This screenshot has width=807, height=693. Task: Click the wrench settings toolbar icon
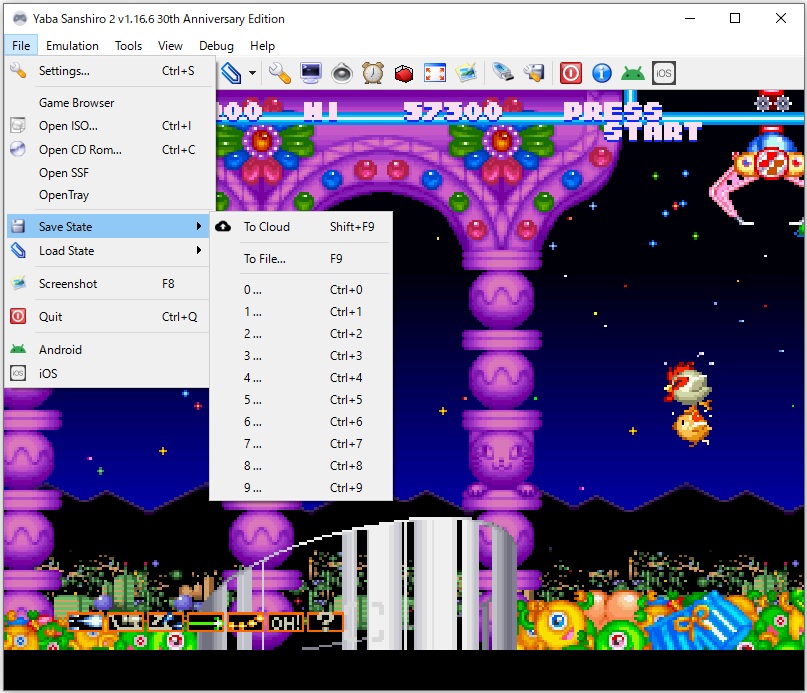(x=279, y=73)
